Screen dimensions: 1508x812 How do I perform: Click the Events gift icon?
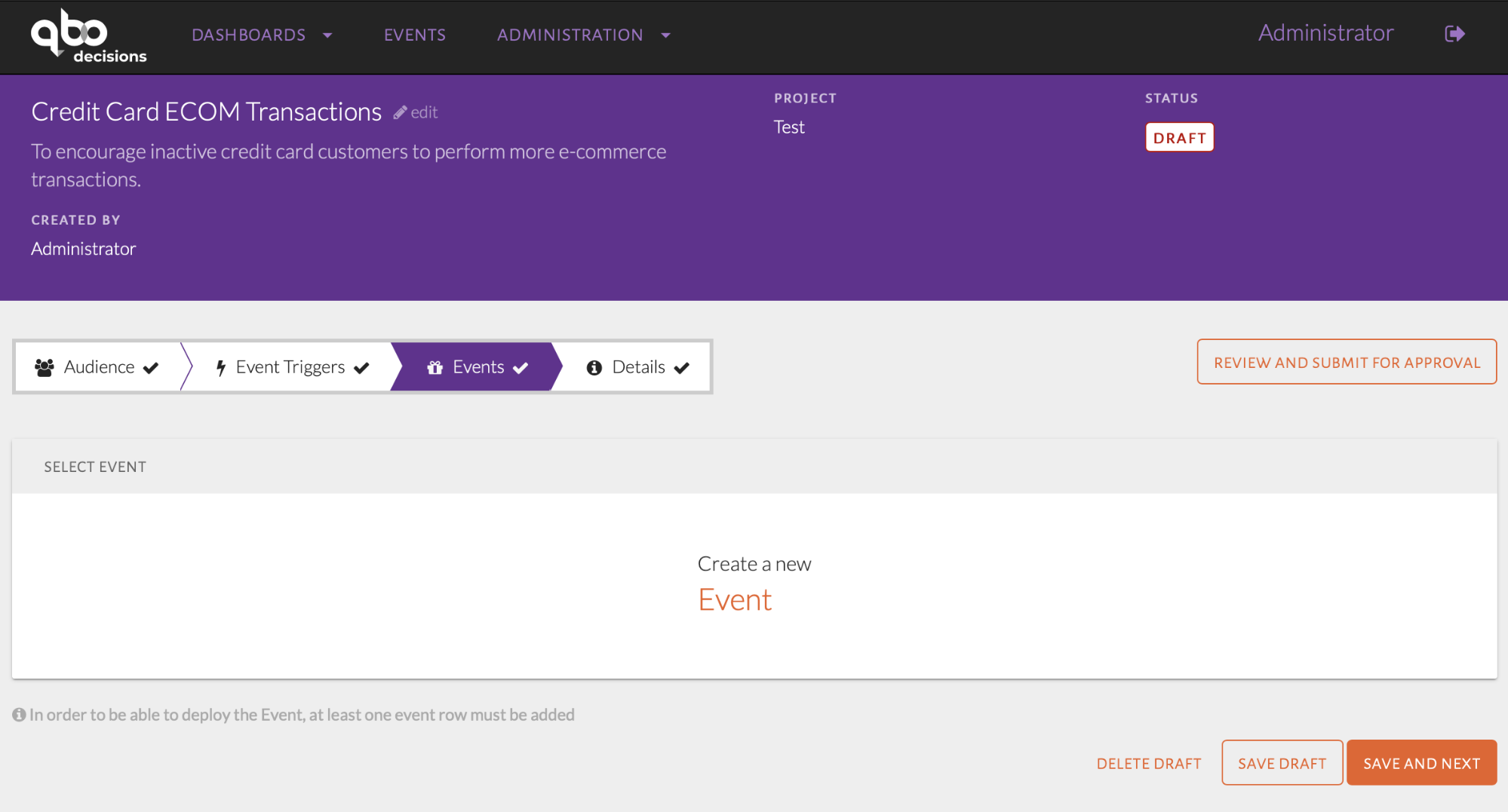[x=435, y=367]
